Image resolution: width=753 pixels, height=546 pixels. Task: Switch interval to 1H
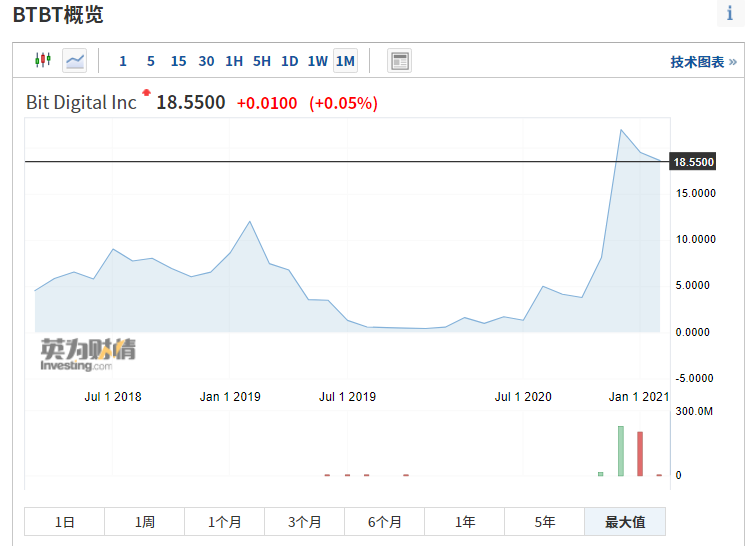[x=234, y=61]
